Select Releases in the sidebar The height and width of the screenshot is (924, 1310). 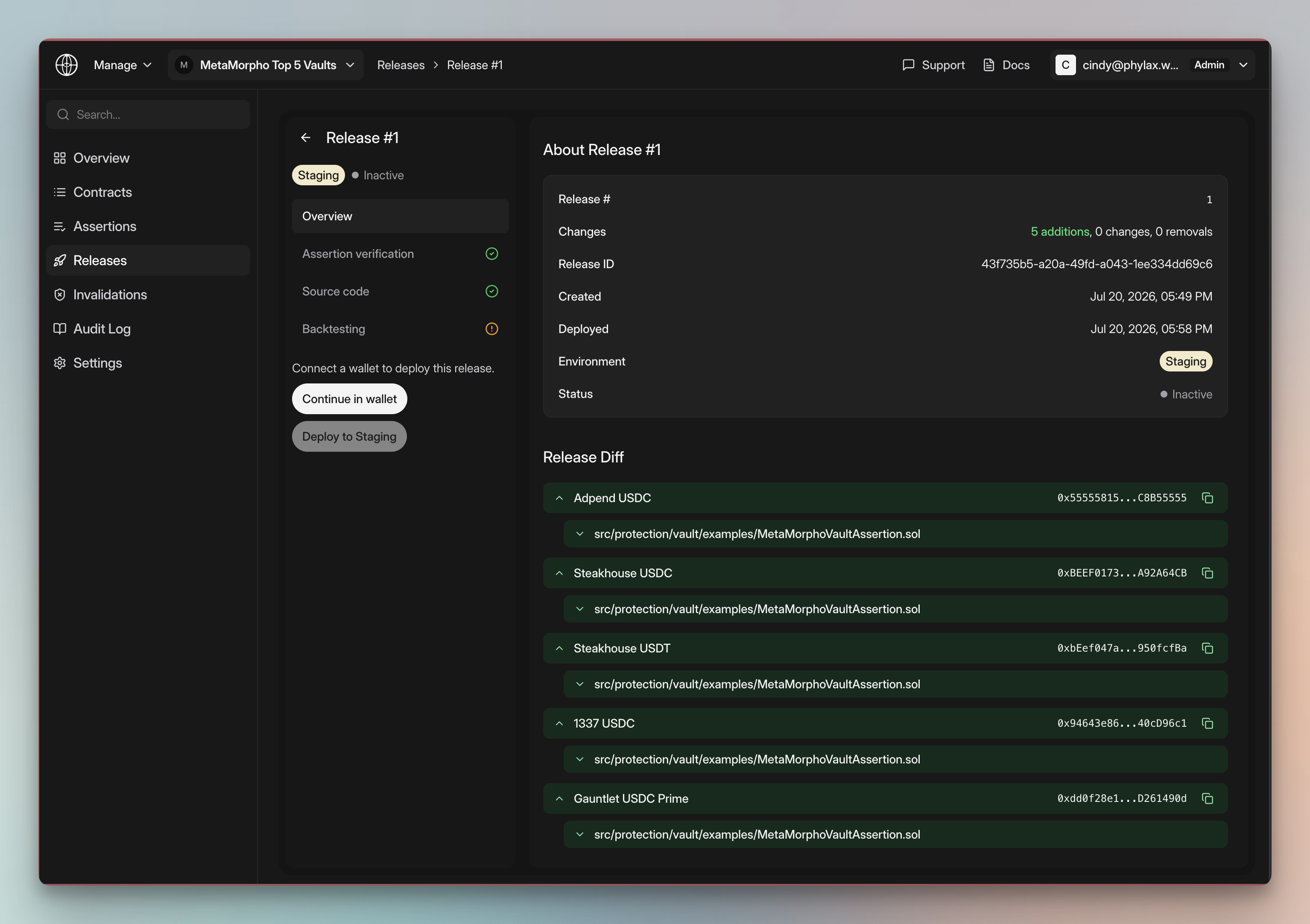(x=148, y=261)
